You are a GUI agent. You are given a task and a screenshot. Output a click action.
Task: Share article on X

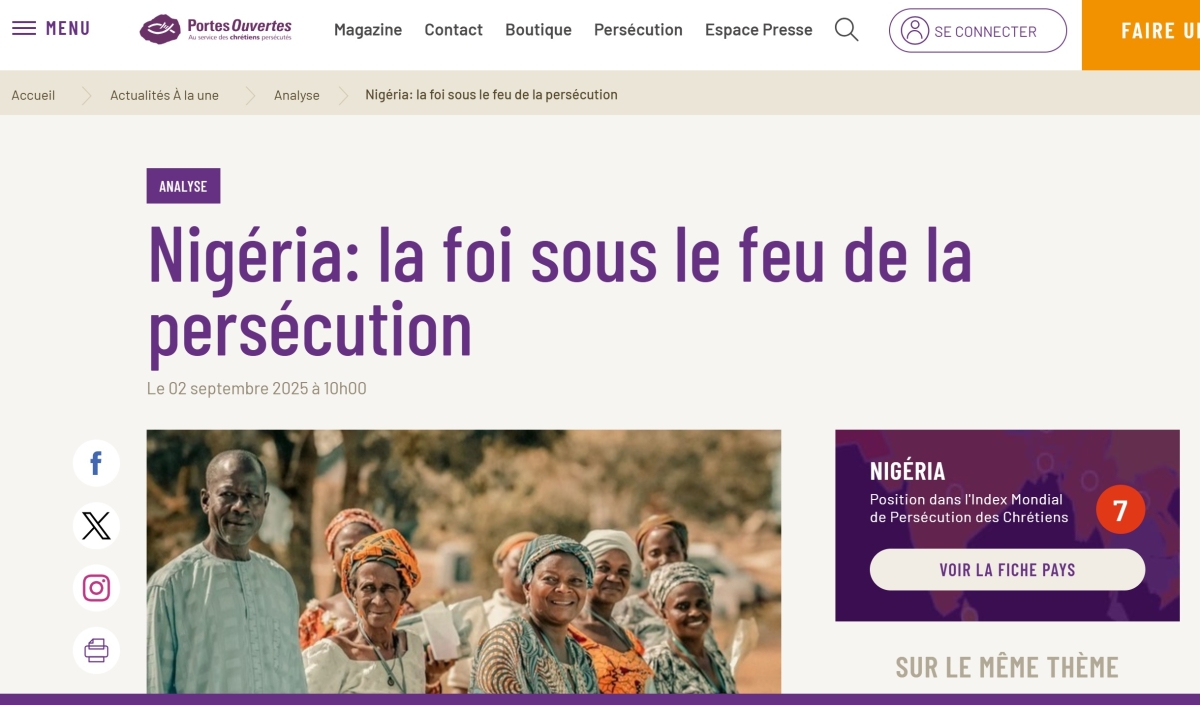(x=96, y=526)
